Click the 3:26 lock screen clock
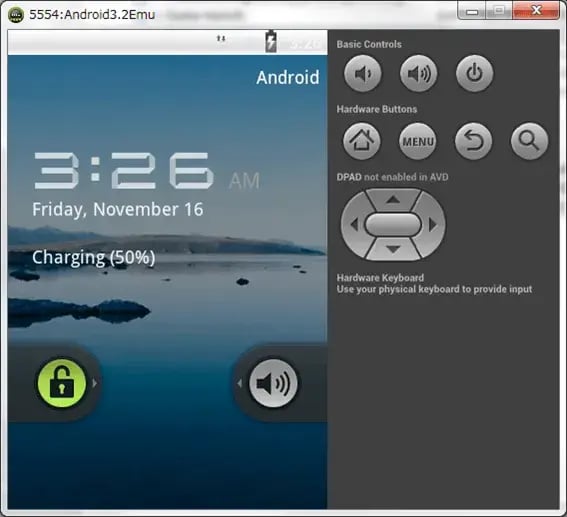The height and width of the screenshot is (517, 567). [124, 171]
